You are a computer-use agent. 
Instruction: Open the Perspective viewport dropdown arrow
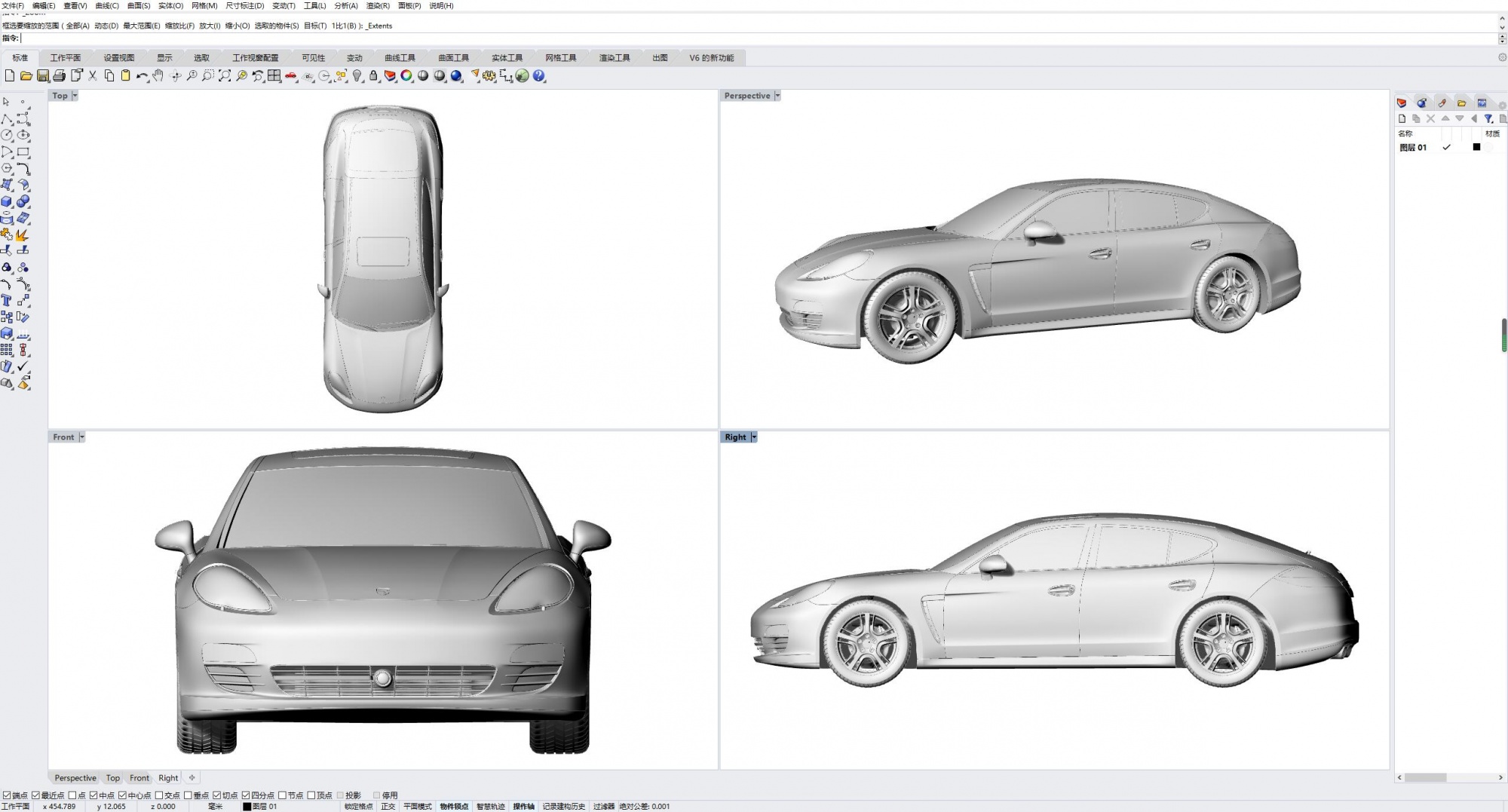pyautogui.click(x=777, y=96)
